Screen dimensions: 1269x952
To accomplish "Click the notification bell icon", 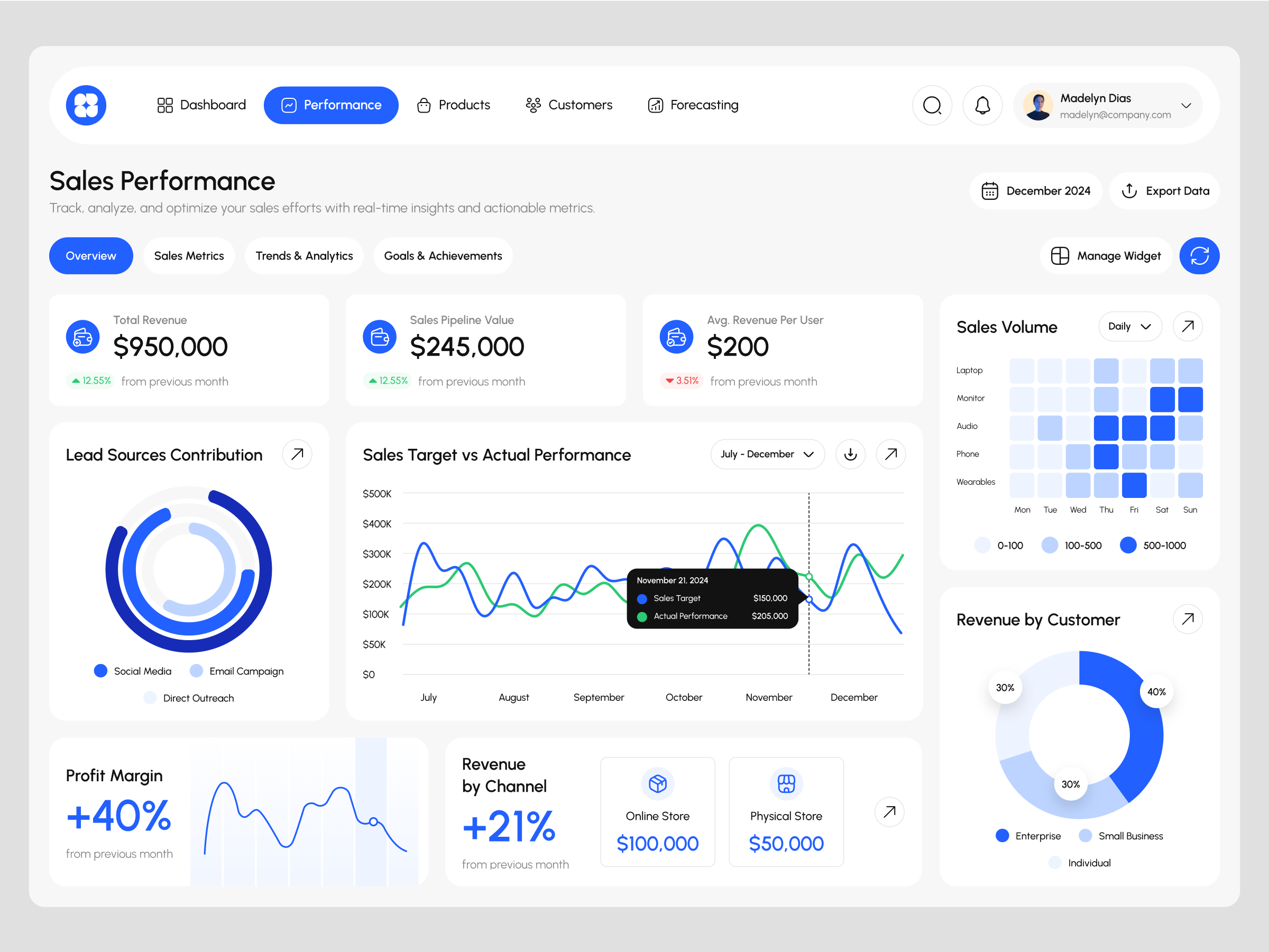I will tap(982, 105).
